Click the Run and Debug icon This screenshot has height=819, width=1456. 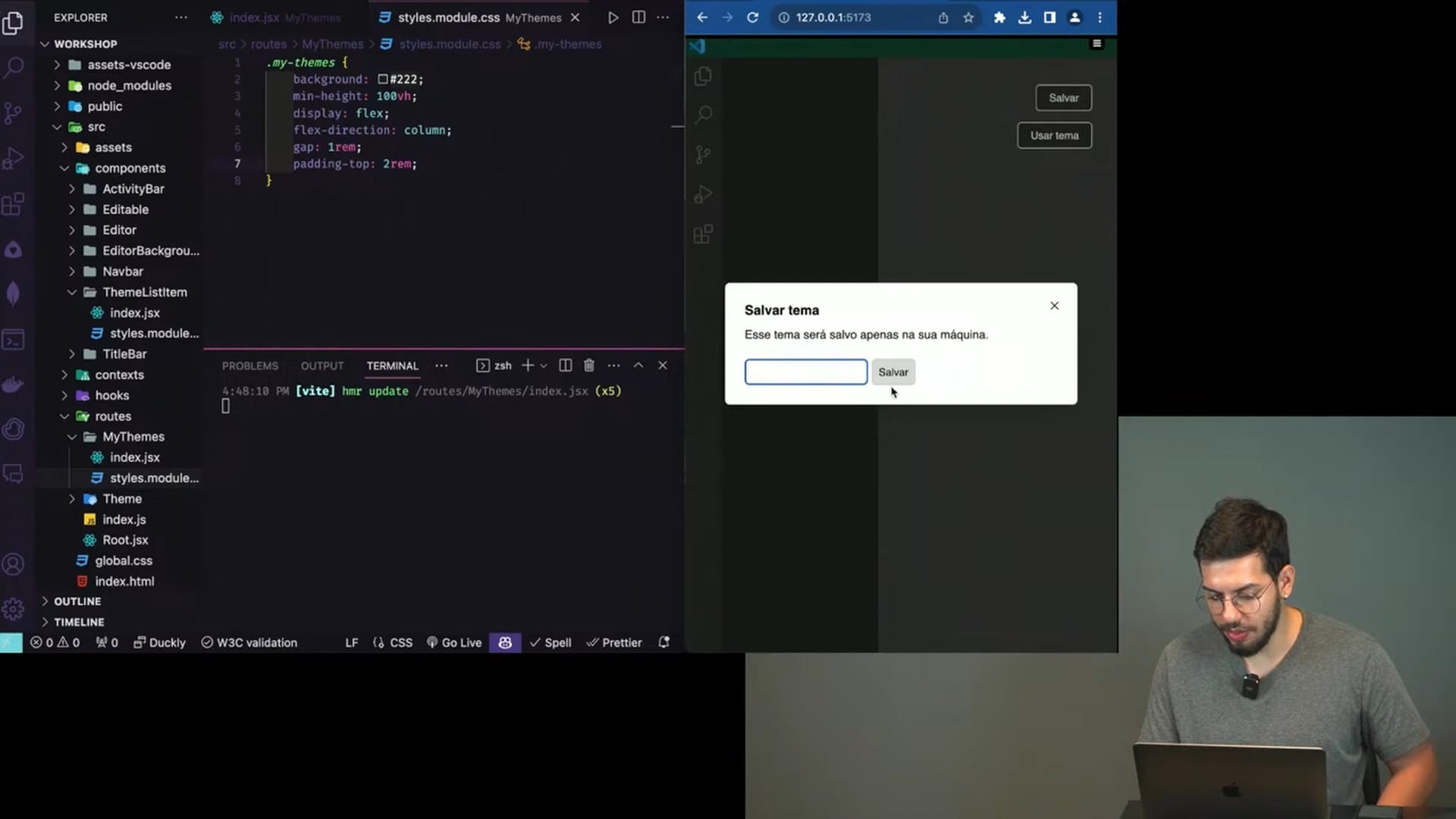coord(14,158)
